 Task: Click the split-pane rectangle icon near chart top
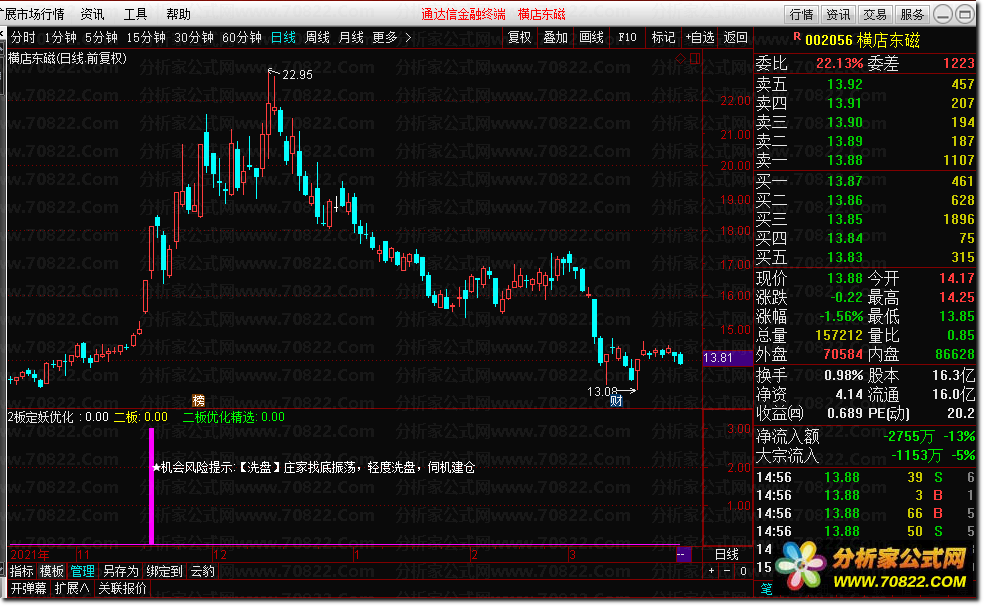tap(695, 58)
